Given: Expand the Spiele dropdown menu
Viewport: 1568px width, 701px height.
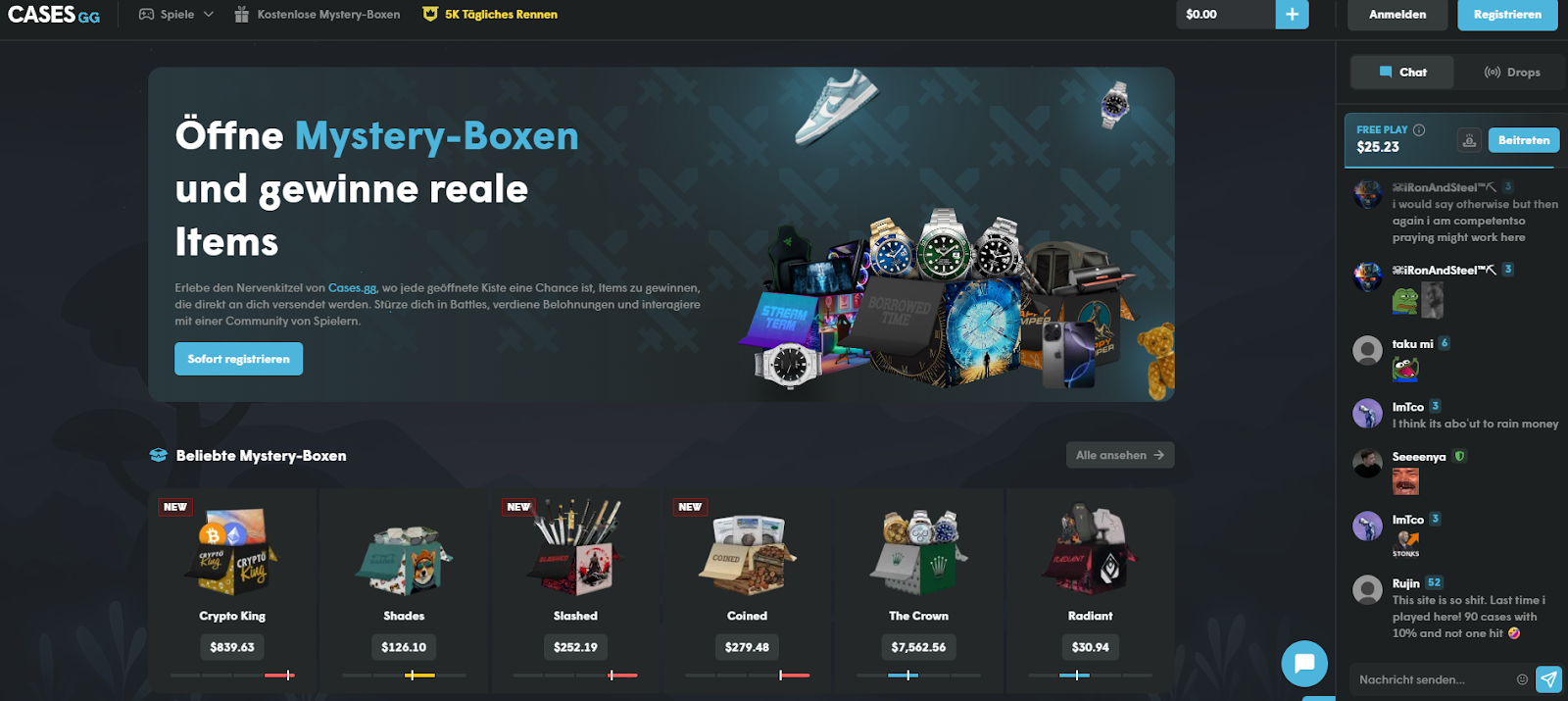Looking at the screenshot, I should (176, 15).
